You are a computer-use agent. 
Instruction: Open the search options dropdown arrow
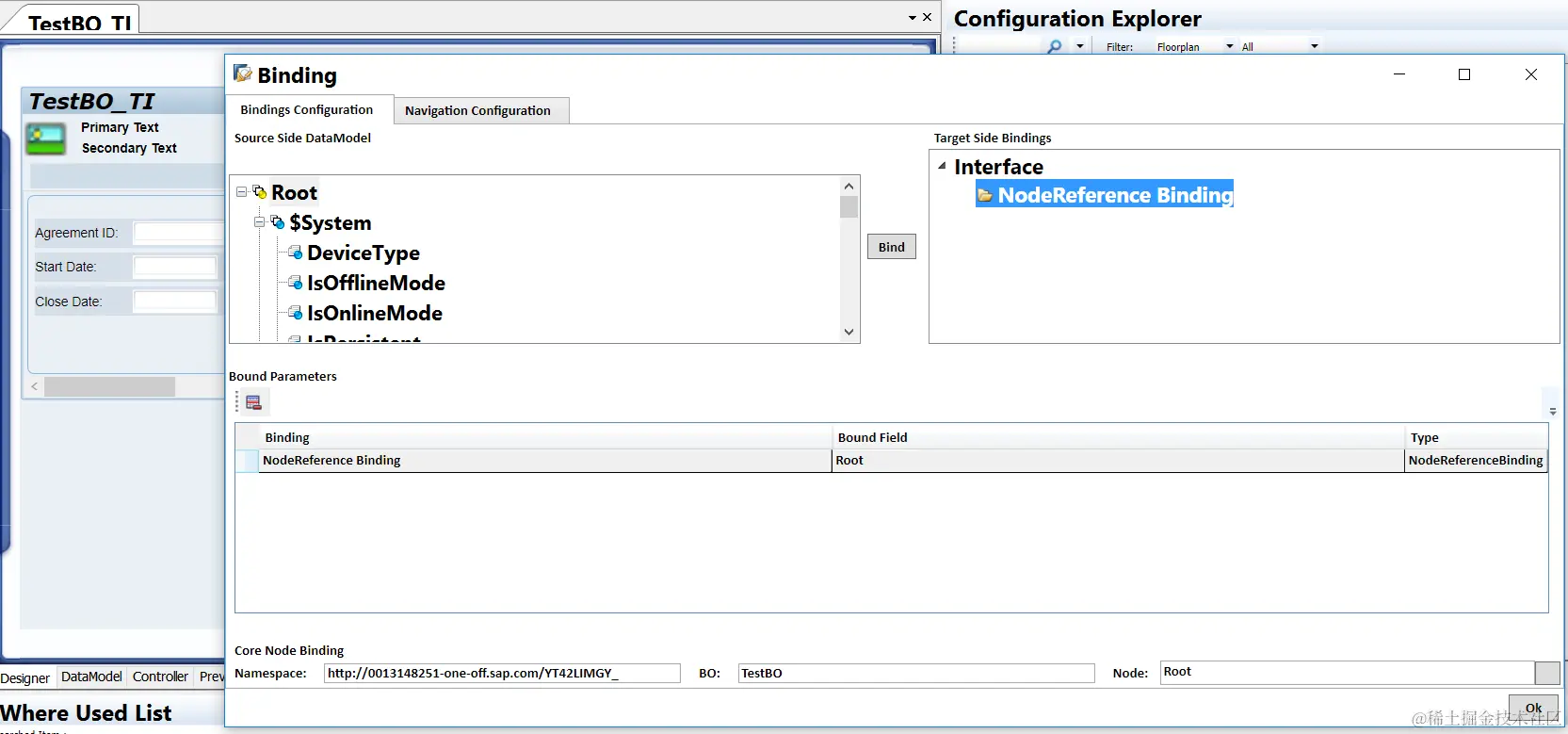tap(1079, 46)
